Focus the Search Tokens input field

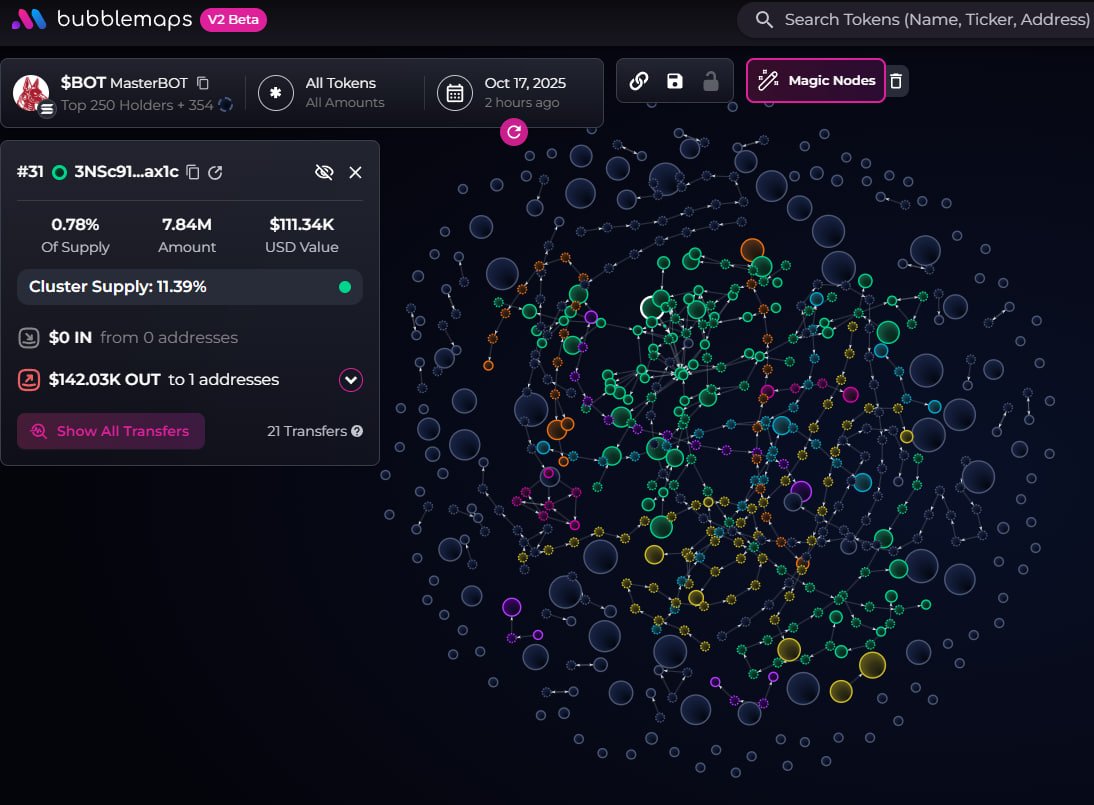[x=935, y=20]
